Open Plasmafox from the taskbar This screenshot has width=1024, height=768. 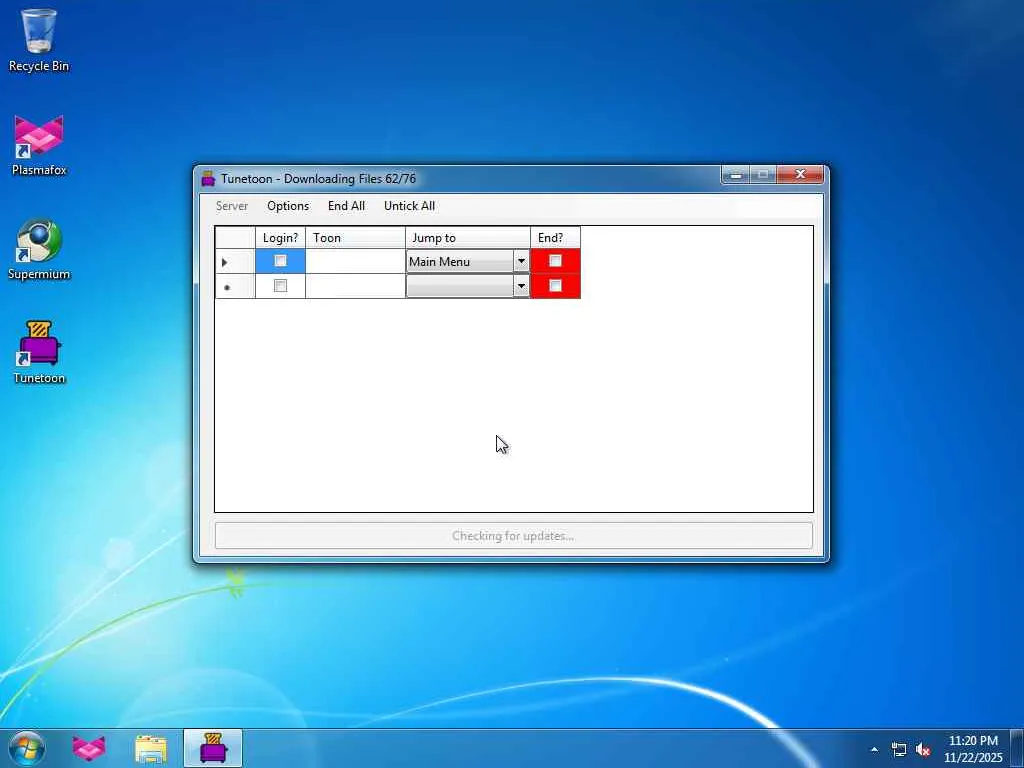pos(89,748)
